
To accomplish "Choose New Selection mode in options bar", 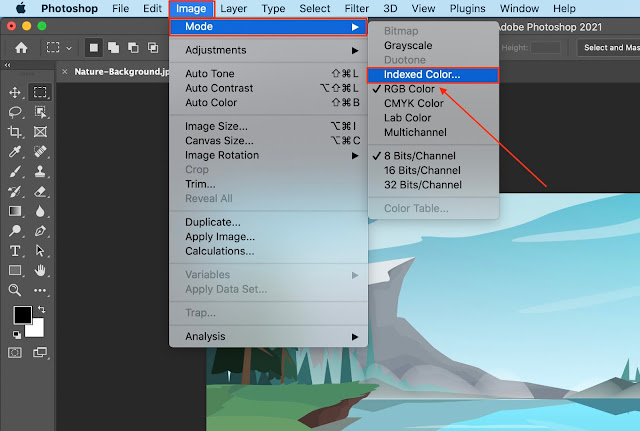I will point(94,48).
